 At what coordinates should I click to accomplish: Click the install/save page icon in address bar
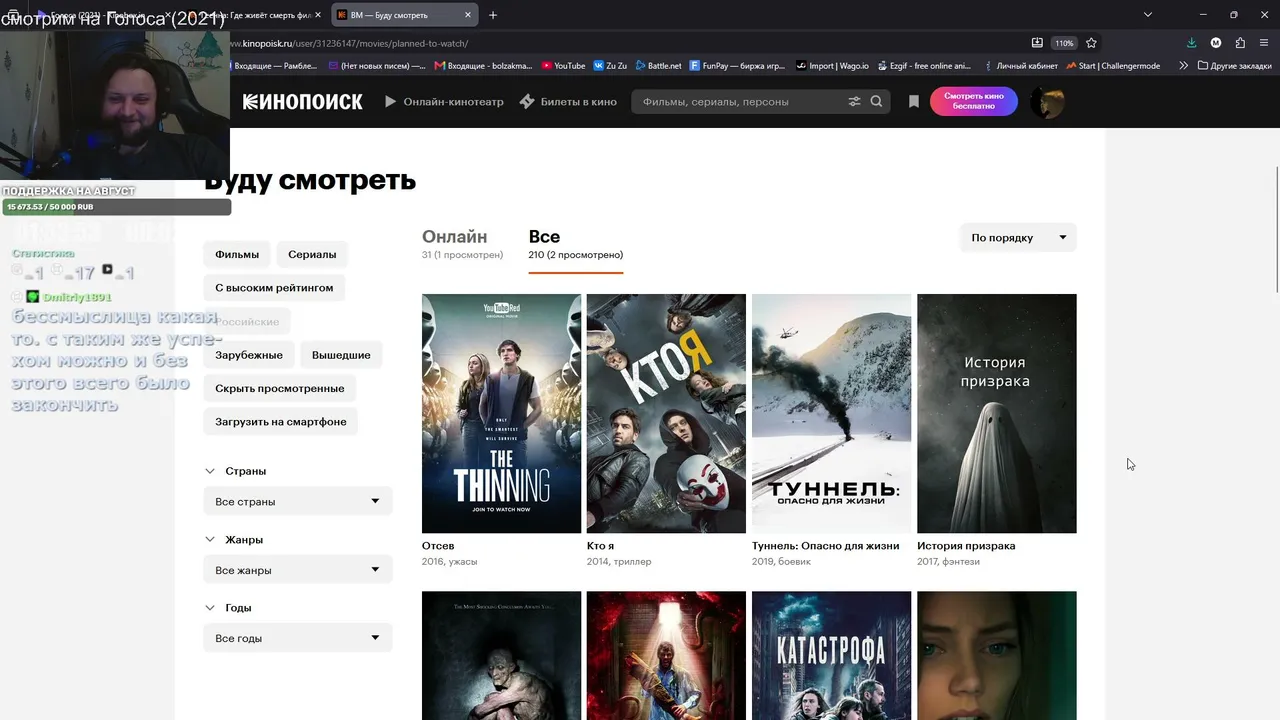point(1037,43)
